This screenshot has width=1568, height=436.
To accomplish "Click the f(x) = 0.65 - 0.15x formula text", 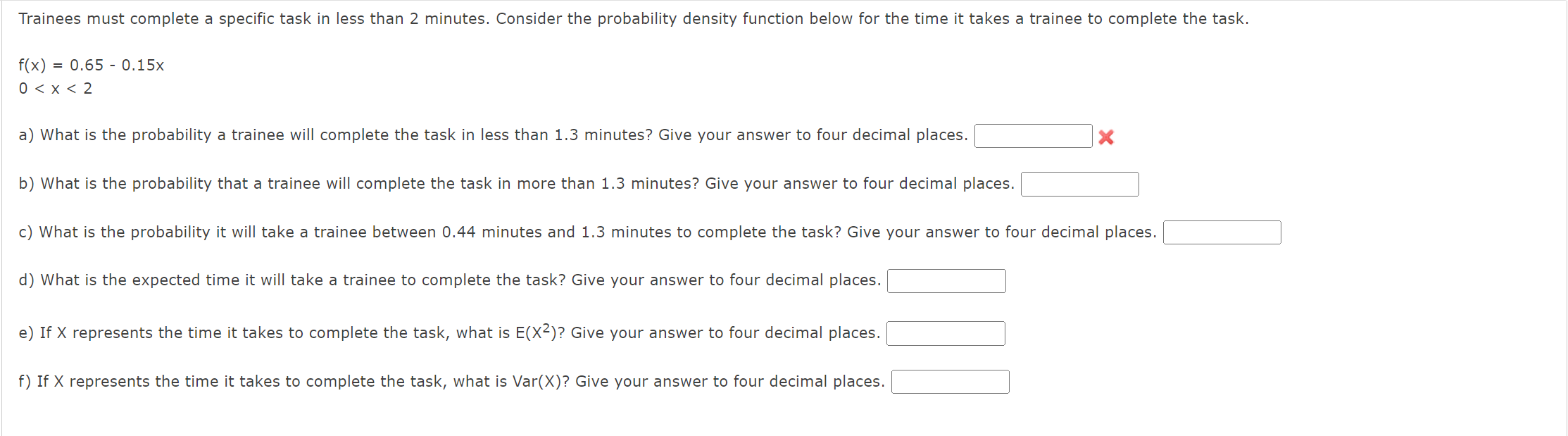I will 92,65.
